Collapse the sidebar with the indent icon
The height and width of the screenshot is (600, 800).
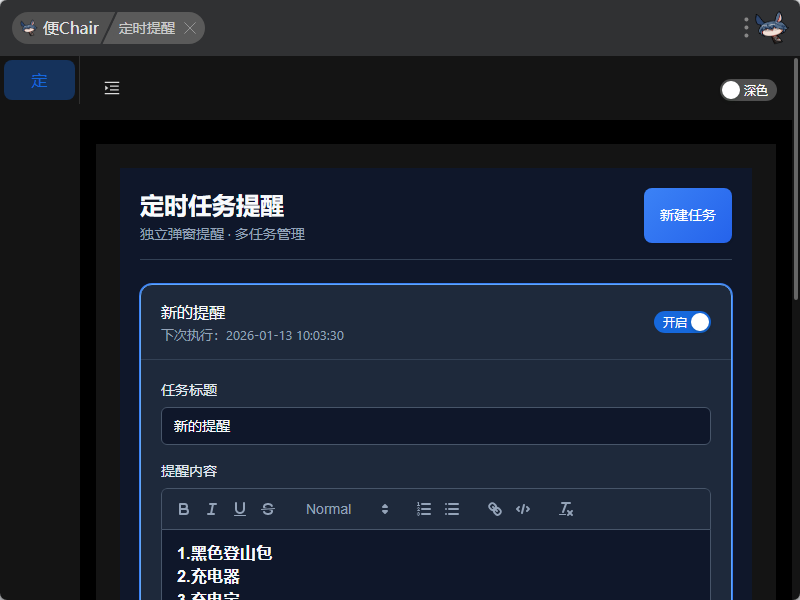point(112,88)
